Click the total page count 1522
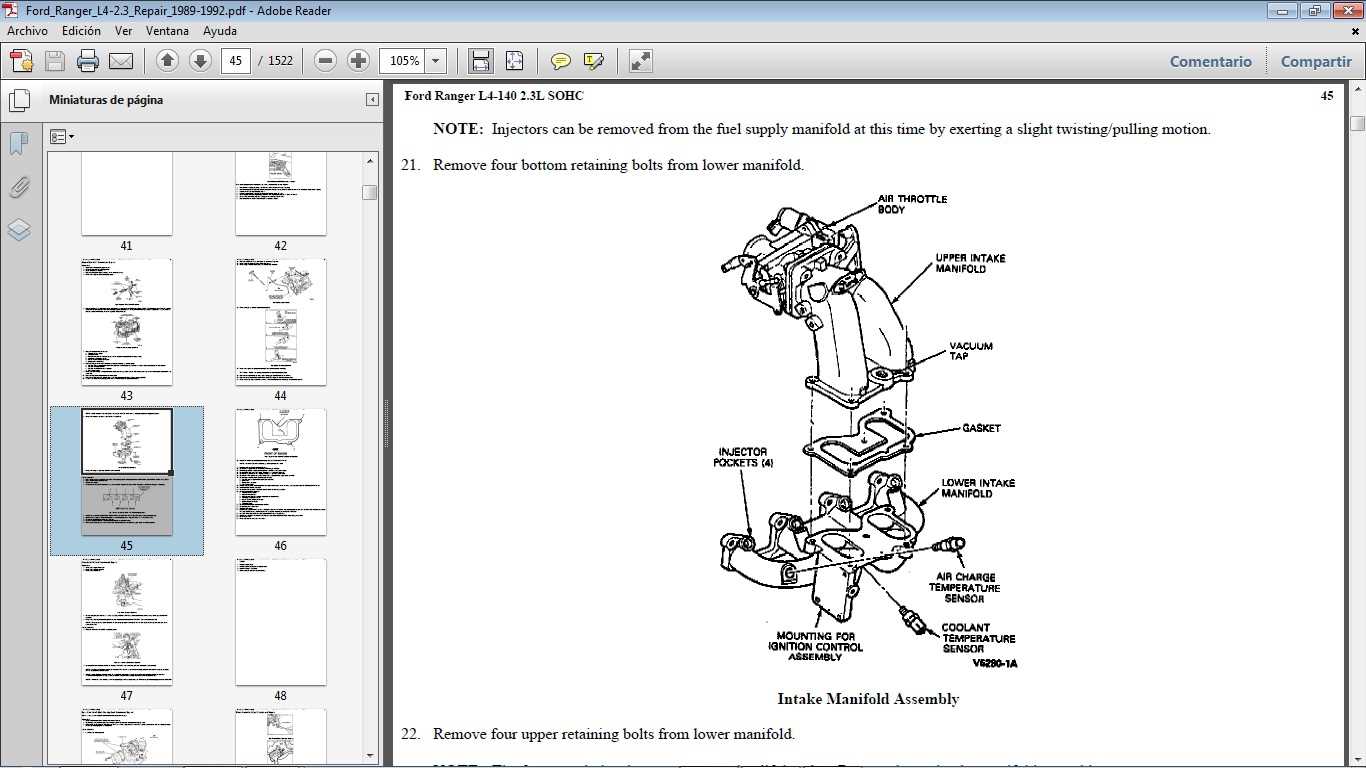Image resolution: width=1366 pixels, height=768 pixels. point(280,61)
